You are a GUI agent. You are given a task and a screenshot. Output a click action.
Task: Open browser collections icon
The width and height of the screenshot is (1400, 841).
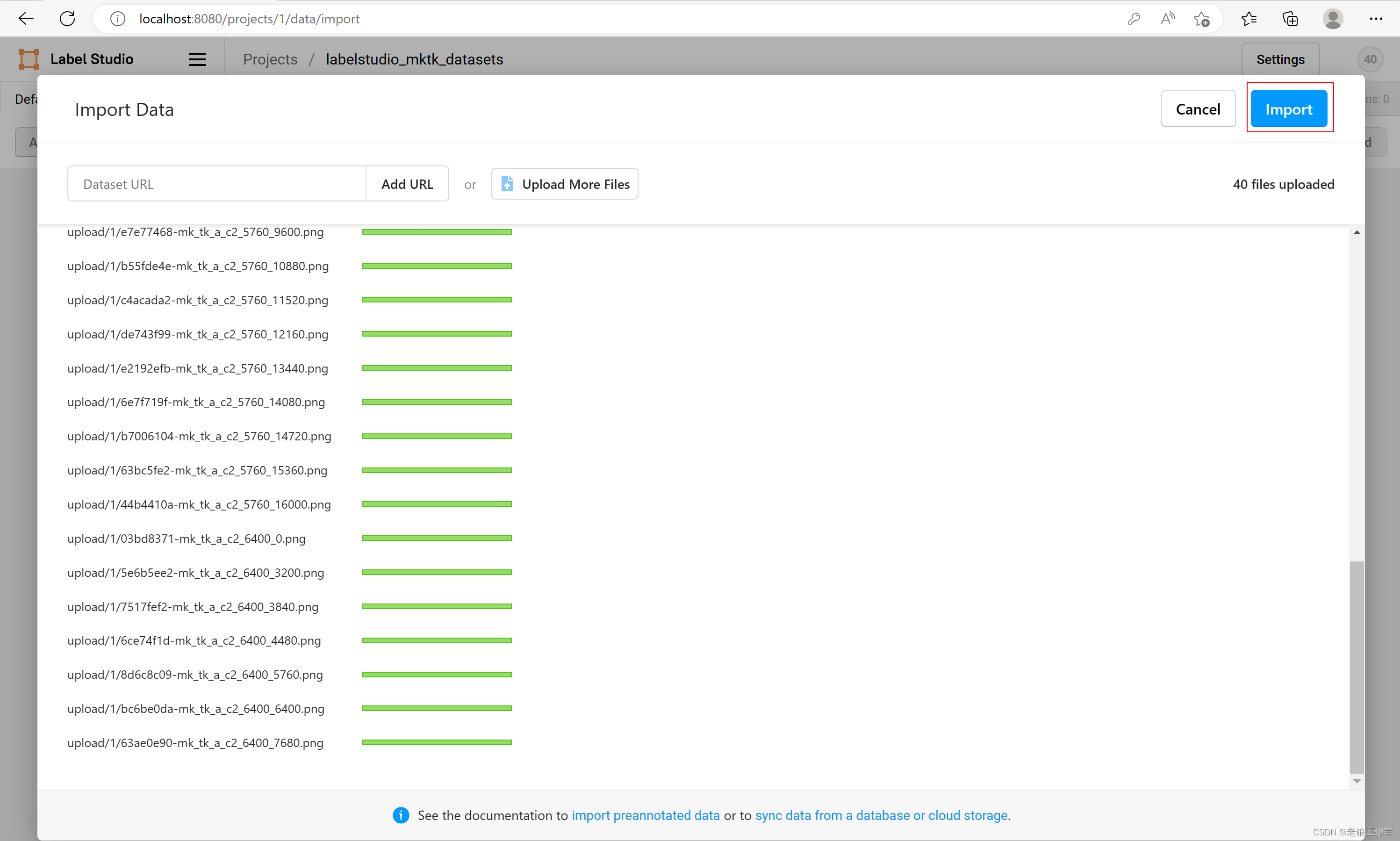pos(1290,19)
